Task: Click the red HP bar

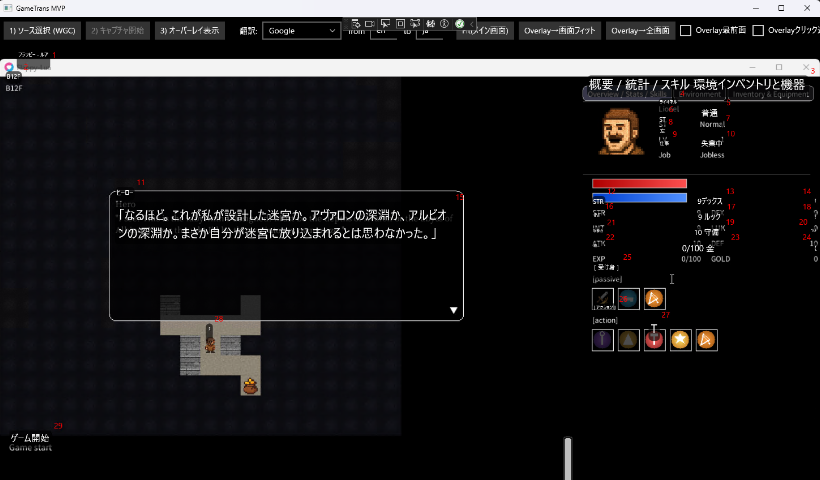Action: pos(639,184)
